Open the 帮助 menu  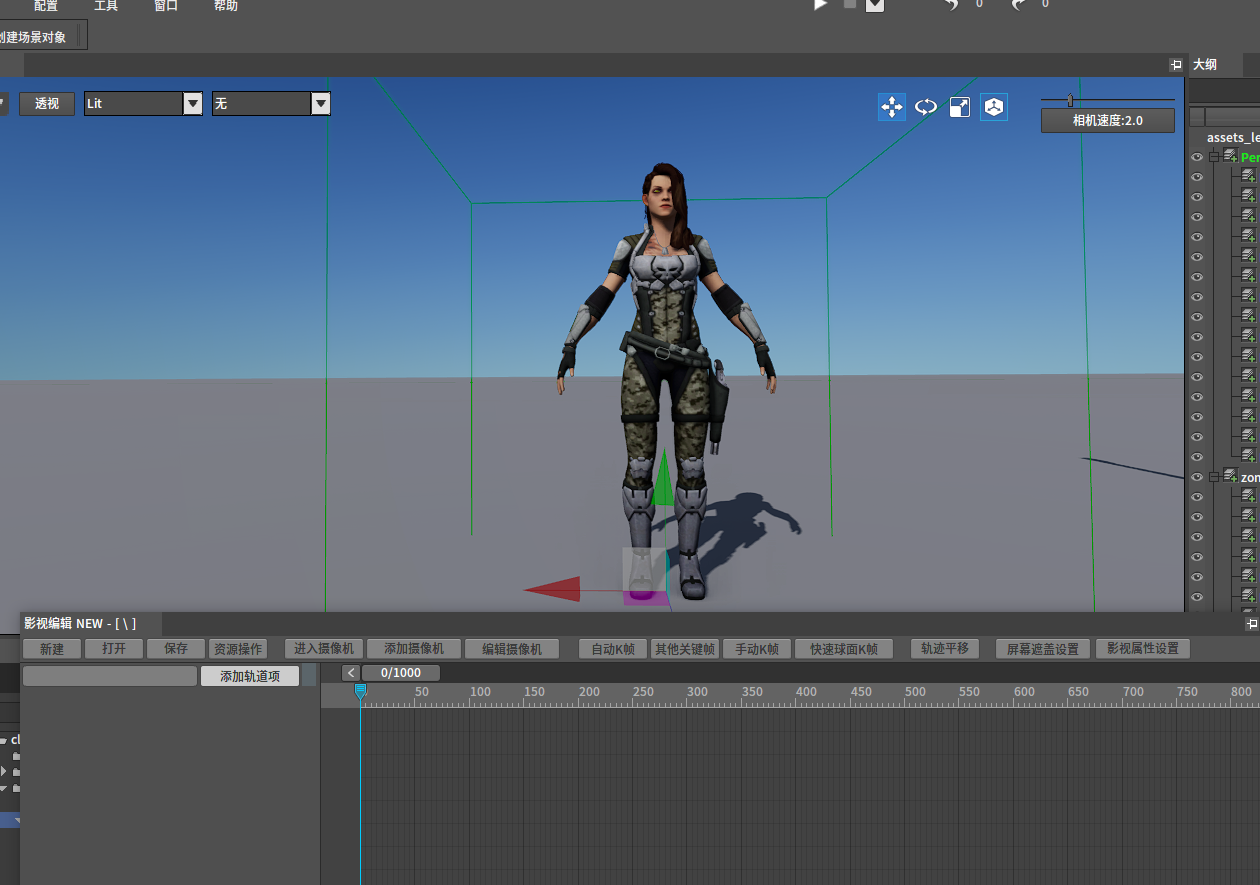click(226, 6)
